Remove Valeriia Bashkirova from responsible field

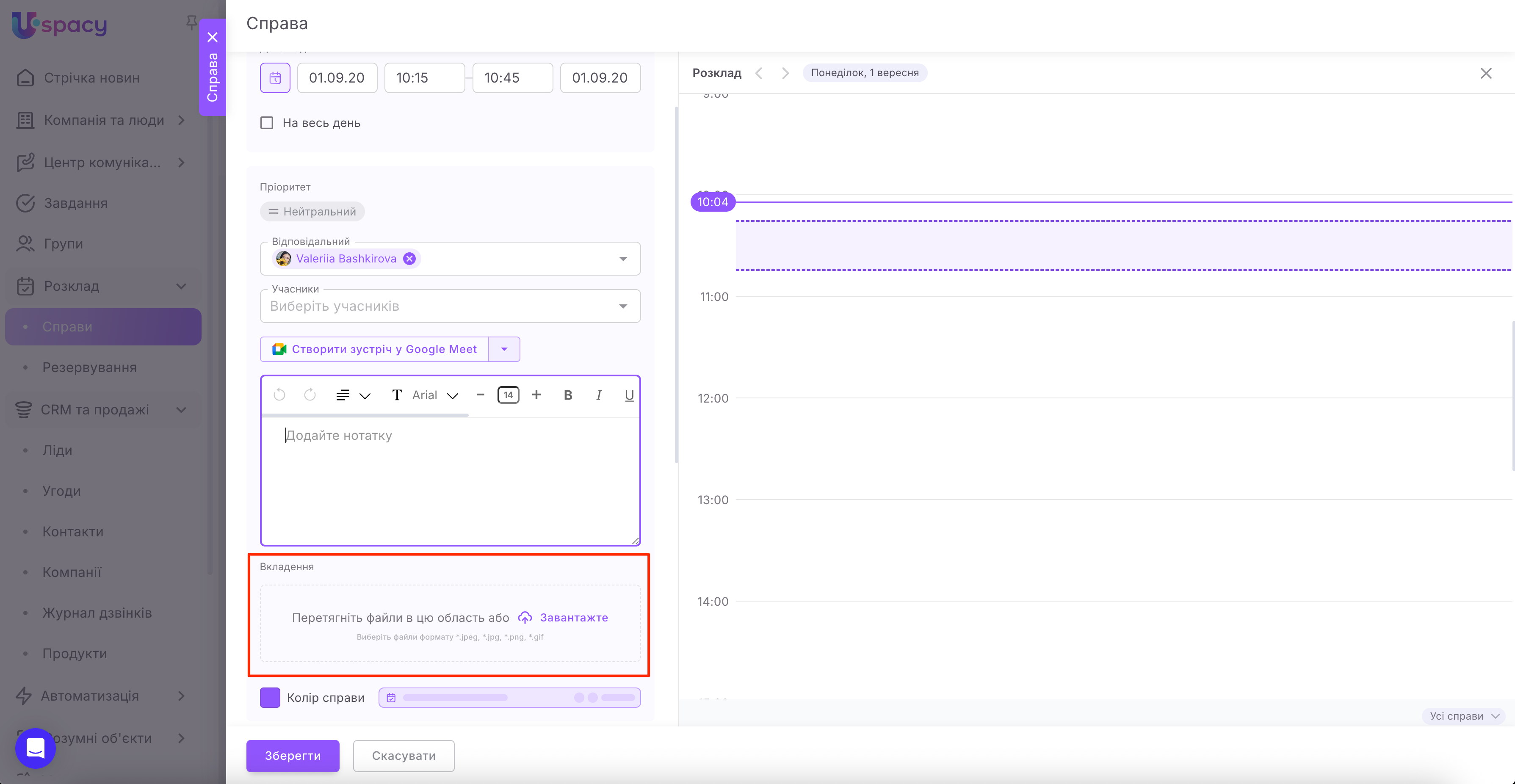(409, 259)
